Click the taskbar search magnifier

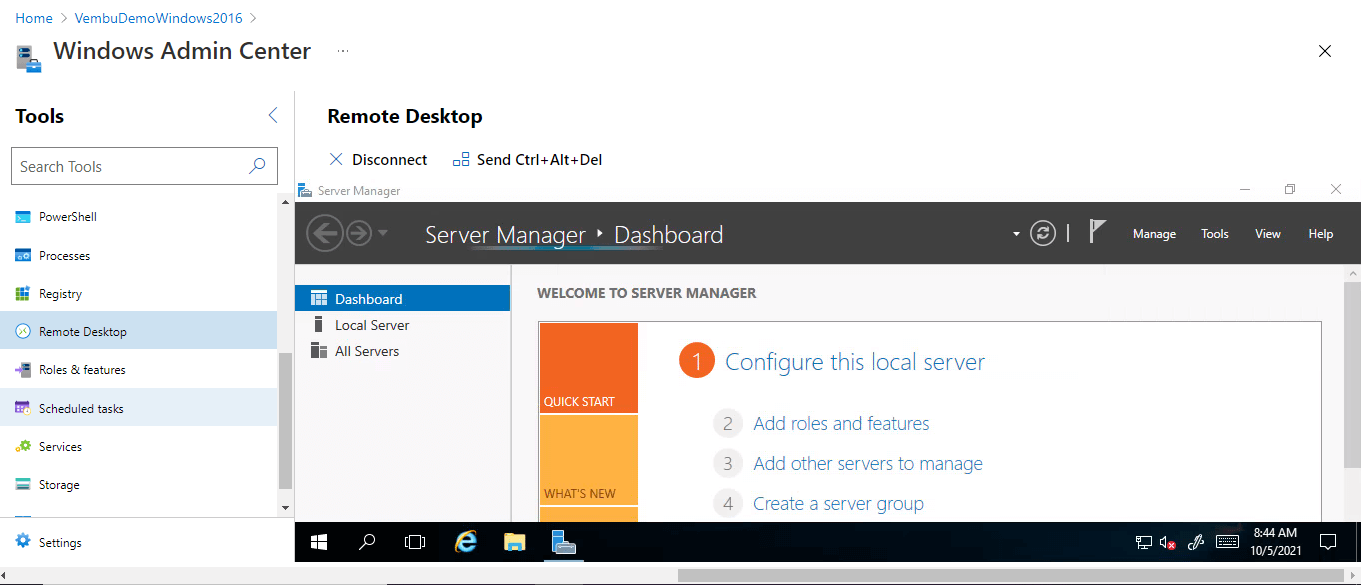point(367,542)
